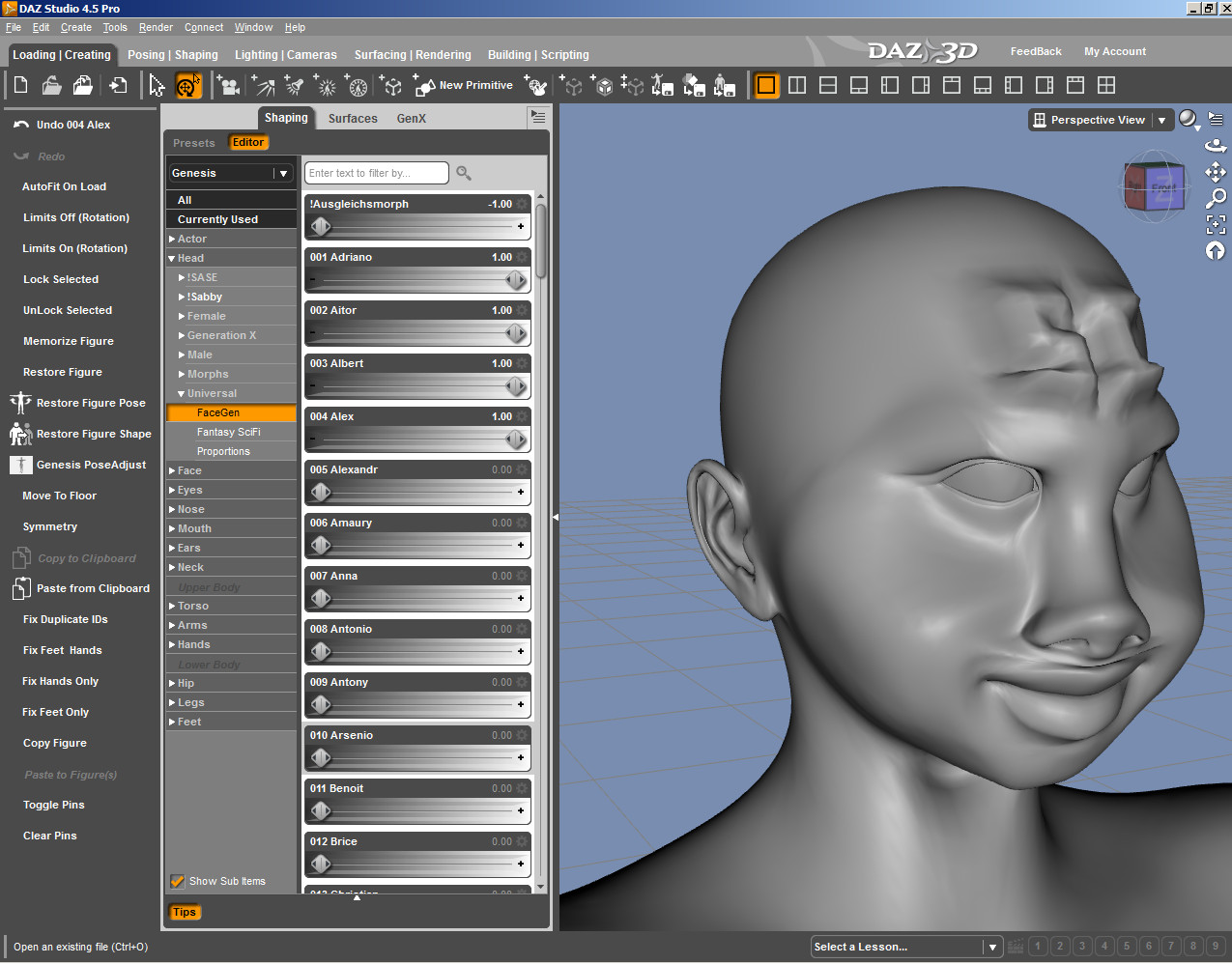
Task: Click the gear icon on 001 Adriano
Action: click(x=523, y=257)
